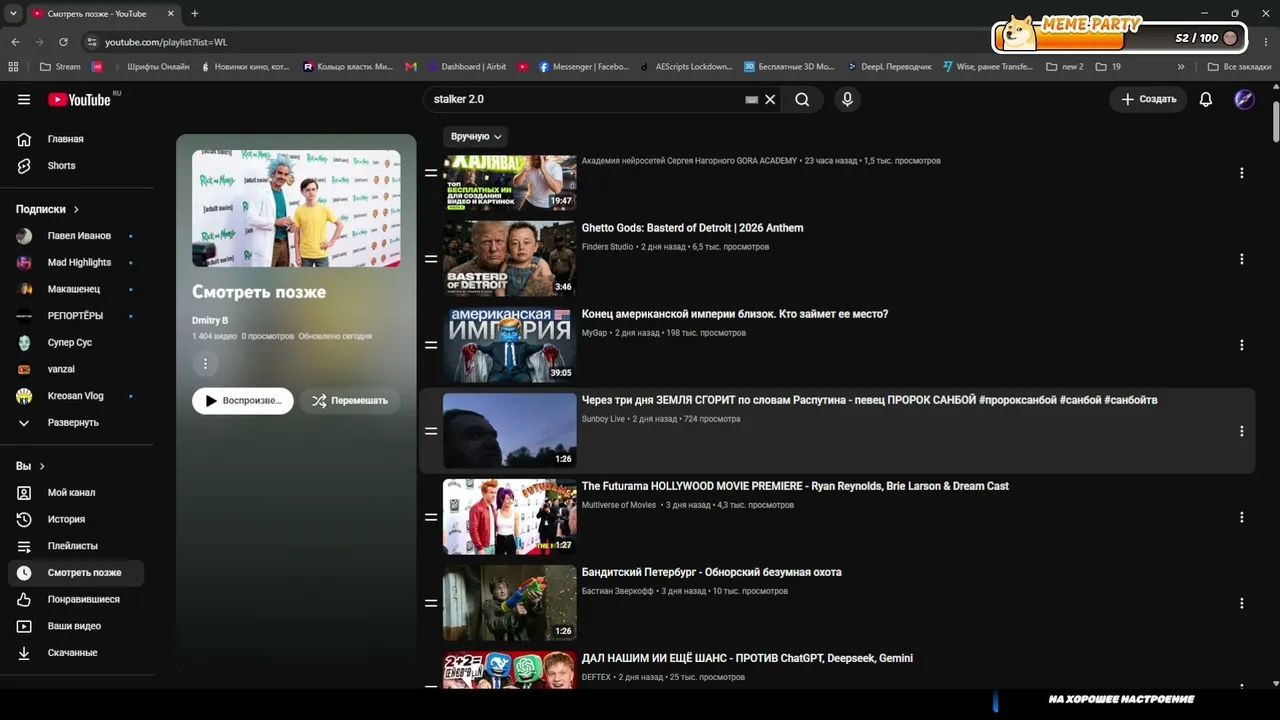1280x720 pixels.
Task: Open the account avatar menu
Action: 1244,100
